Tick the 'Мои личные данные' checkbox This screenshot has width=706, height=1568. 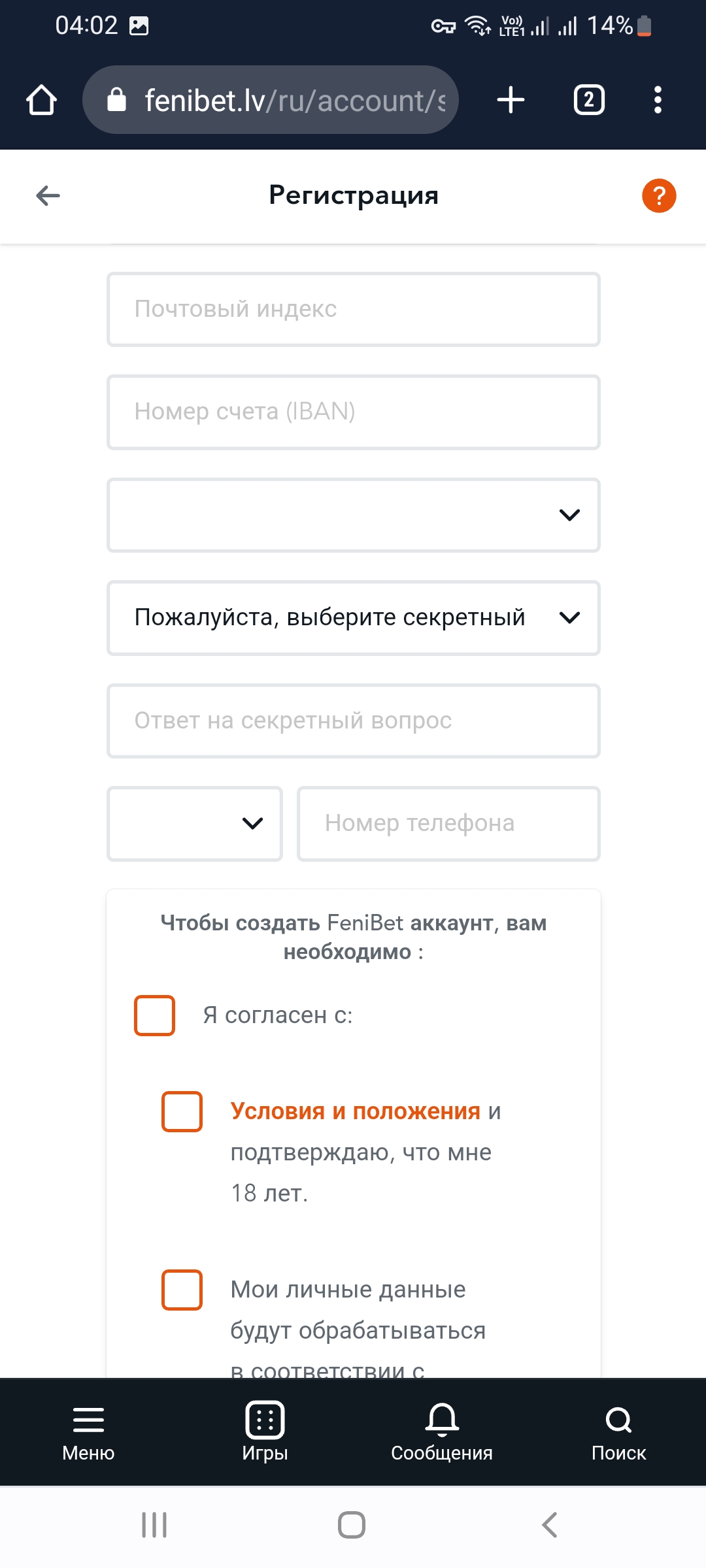[x=182, y=1290]
